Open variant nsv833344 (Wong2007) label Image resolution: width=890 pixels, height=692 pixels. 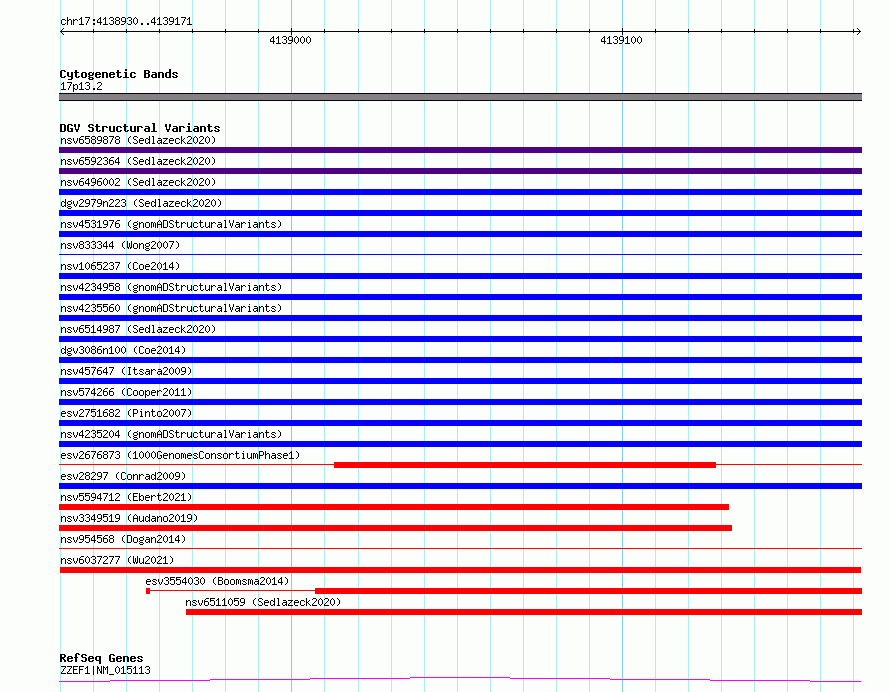pos(120,245)
